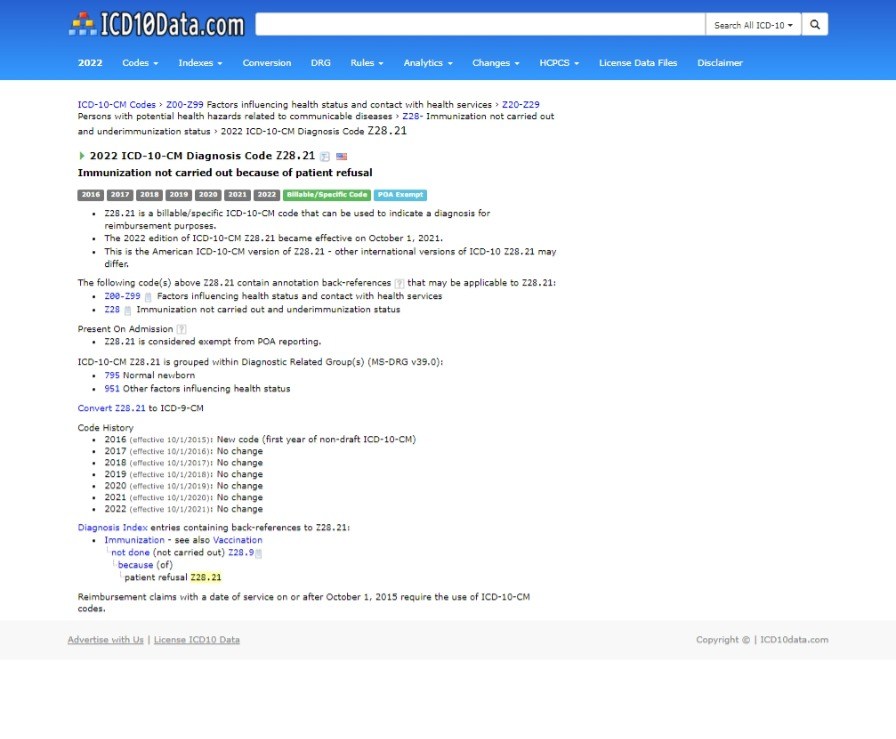Select the 2017 year badge
The height and width of the screenshot is (739, 896).
(x=120, y=195)
